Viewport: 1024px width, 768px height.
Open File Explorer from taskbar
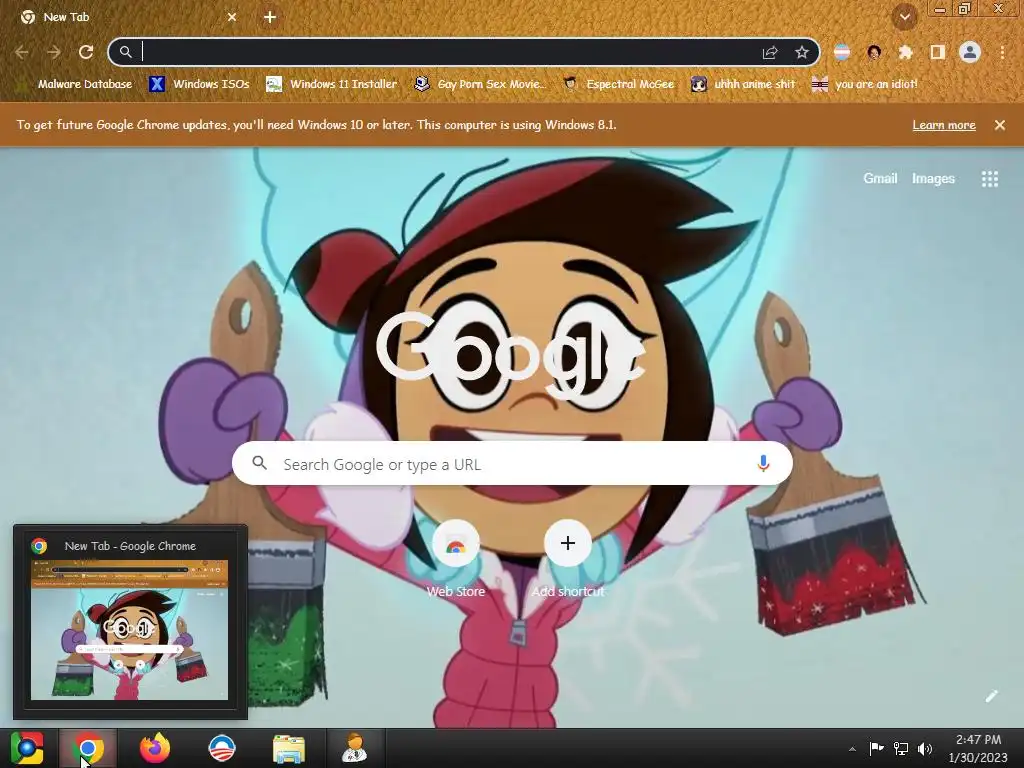pos(289,749)
